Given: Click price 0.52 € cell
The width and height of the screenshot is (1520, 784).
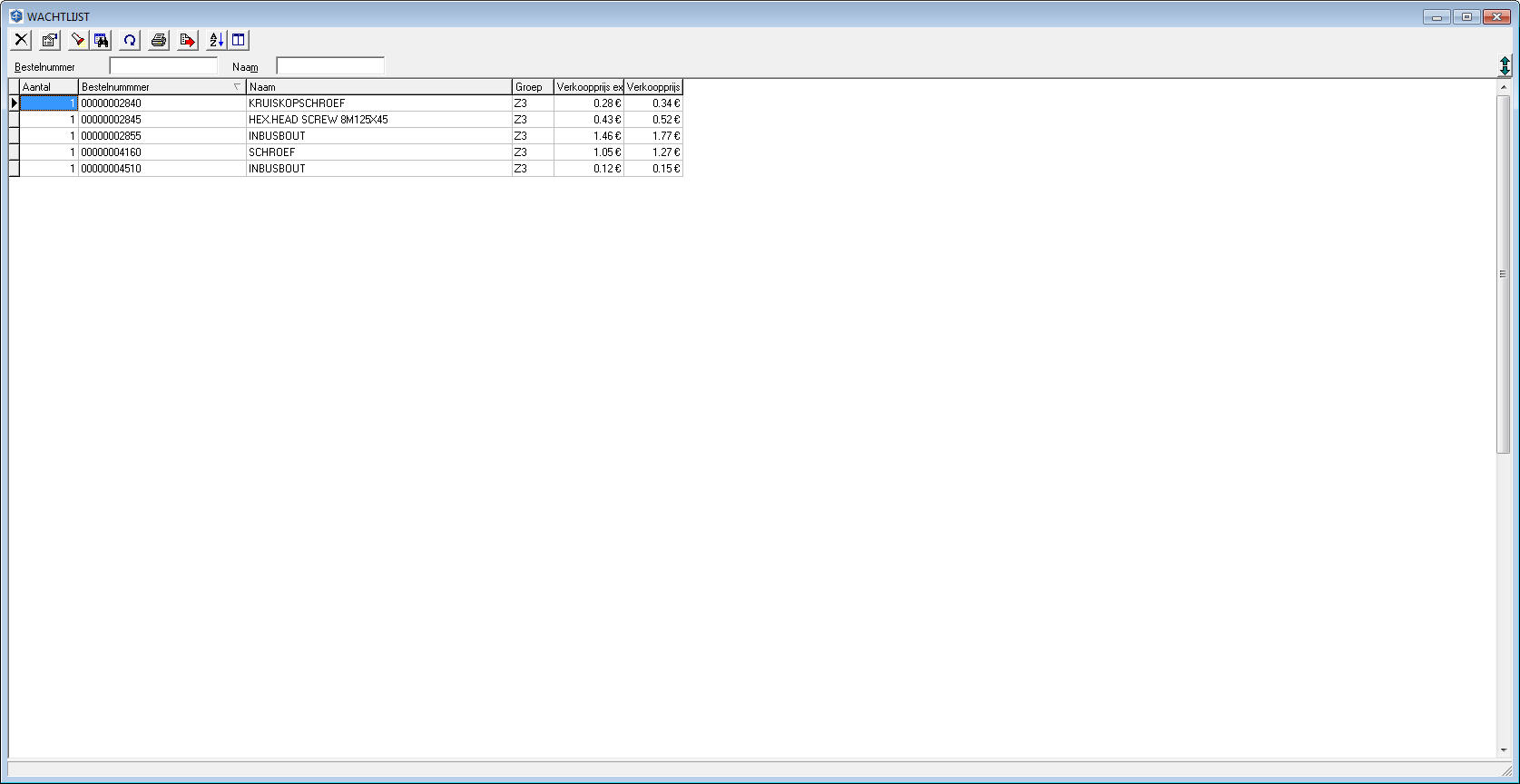Looking at the screenshot, I should point(653,120).
